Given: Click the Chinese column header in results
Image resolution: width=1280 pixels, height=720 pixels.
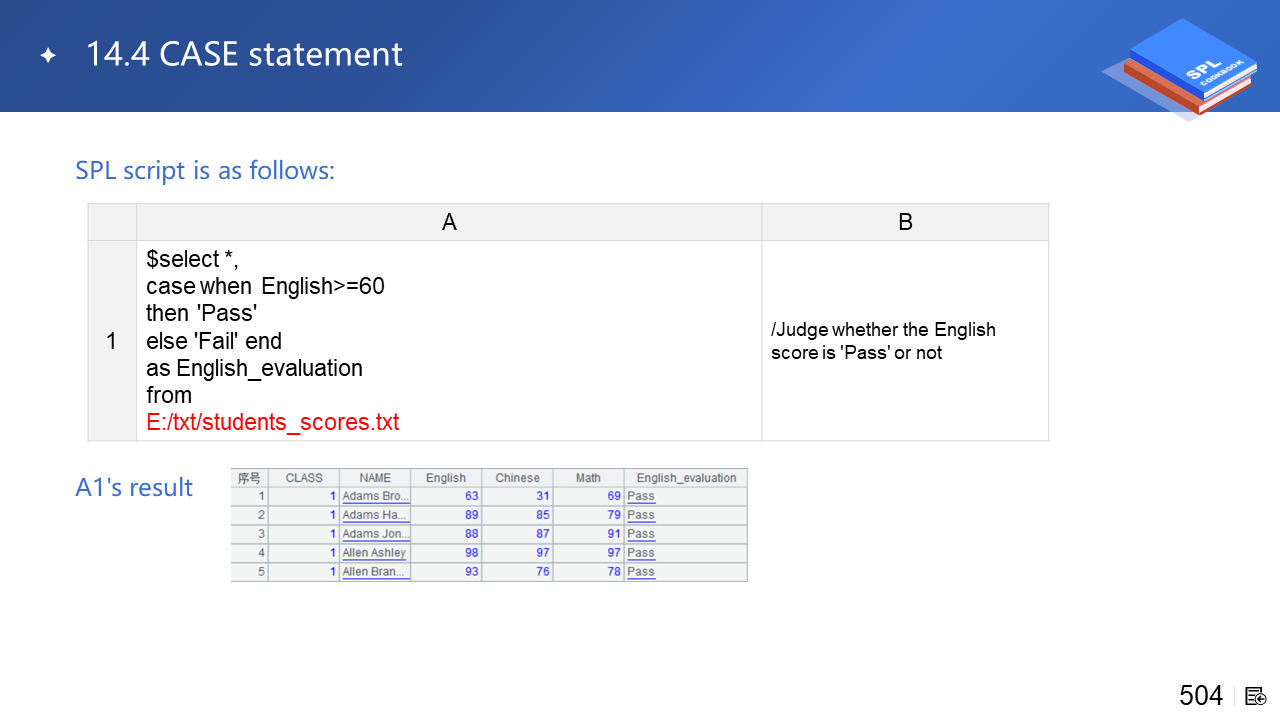Looking at the screenshot, I should point(517,478).
